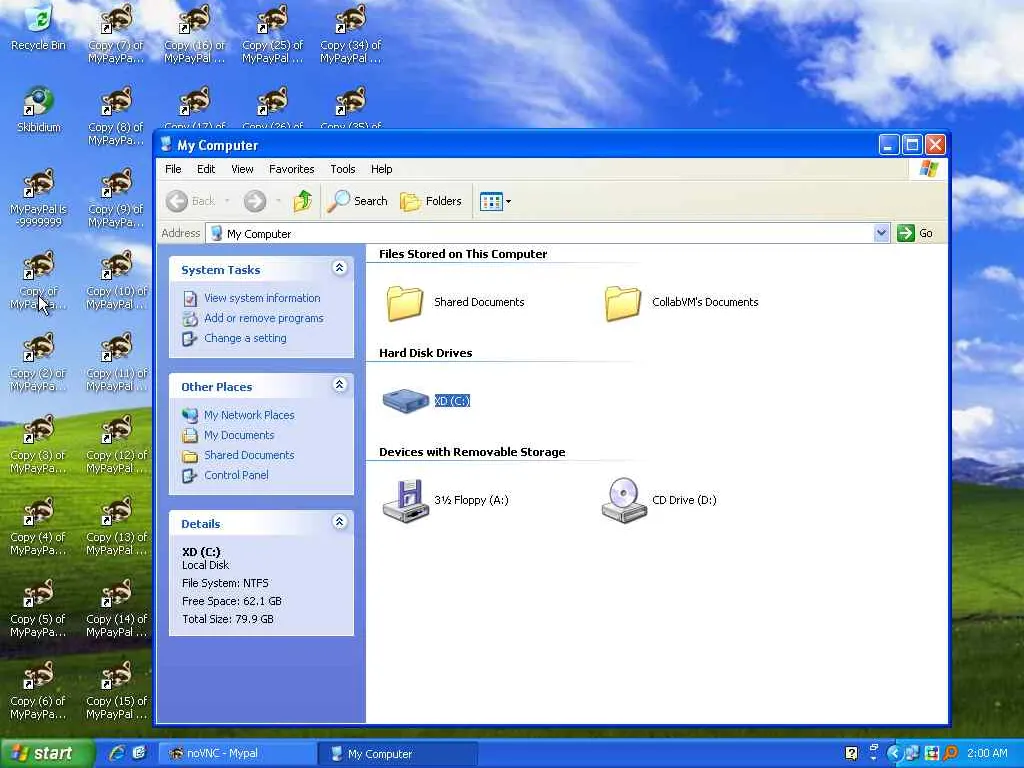Launch Internet Explorer from quick launch
Screen dimensions: 1024x768
click(117, 753)
